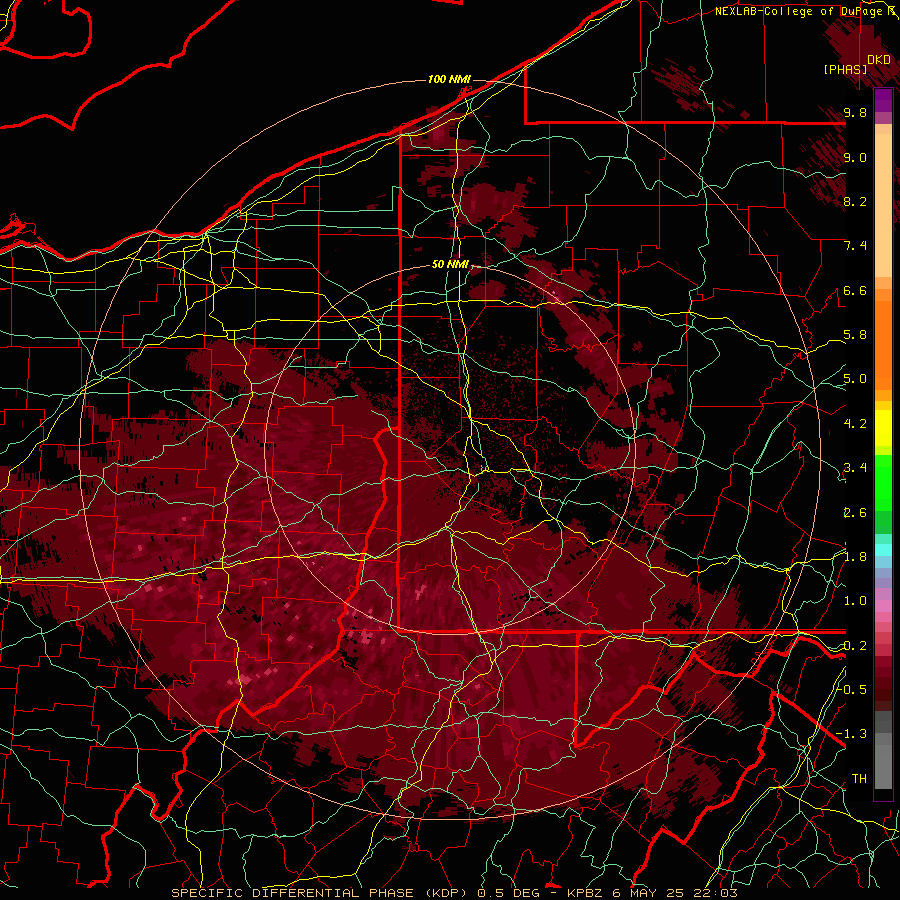This screenshot has width=900, height=900.
Task: Click the 7.4 value on the color scale
Action: point(855,246)
